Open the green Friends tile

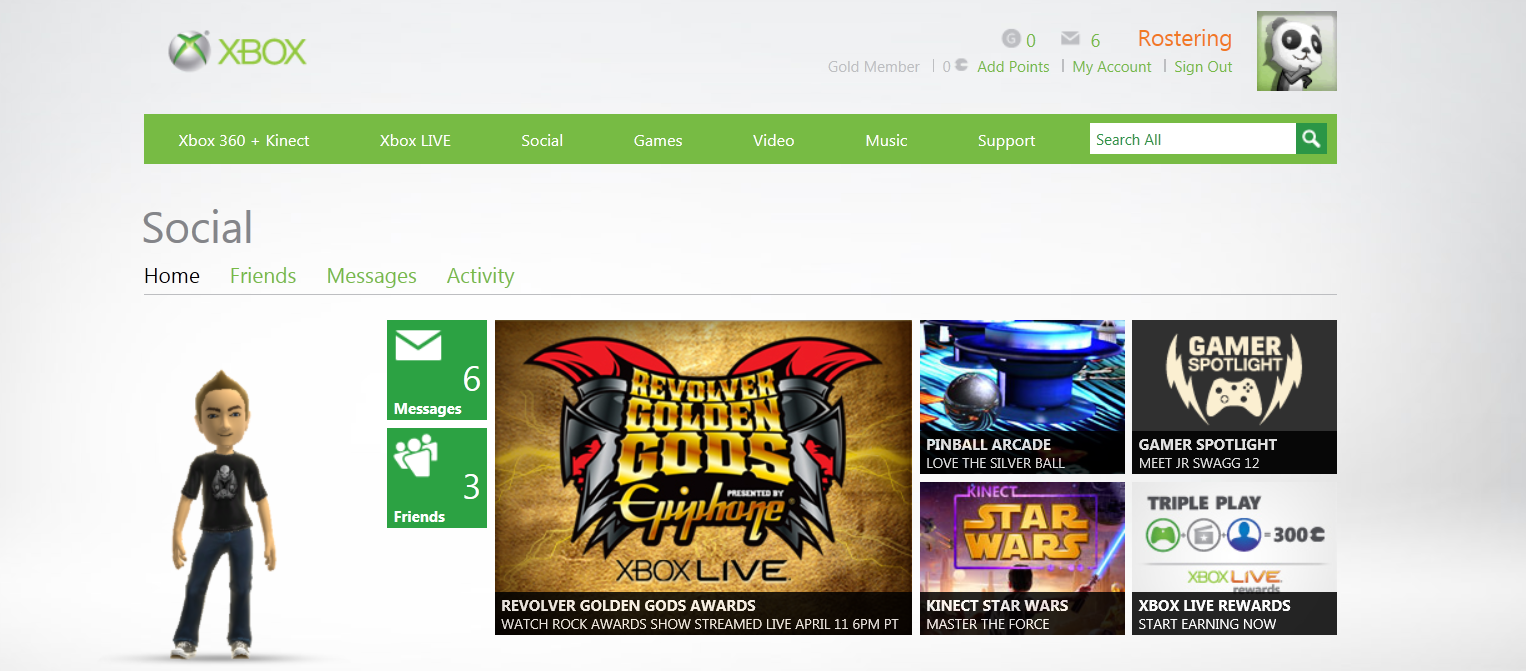pos(437,478)
